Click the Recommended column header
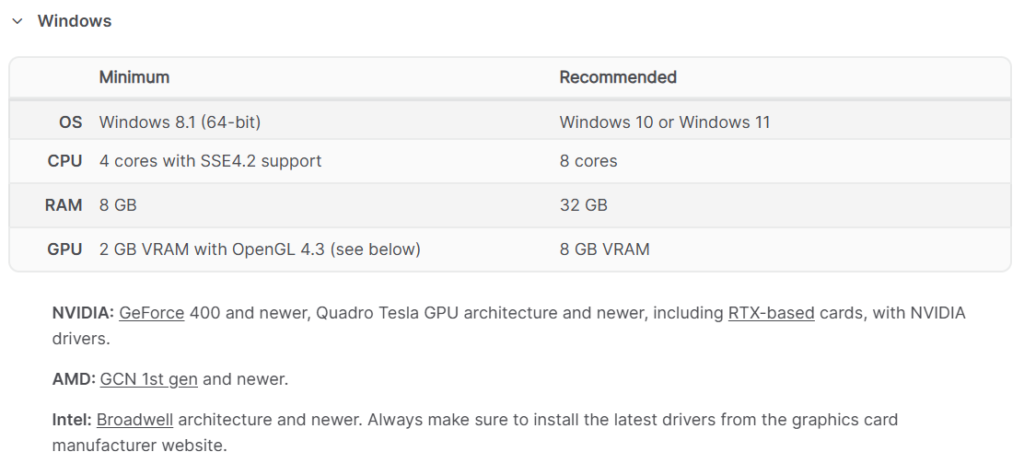 [618, 77]
